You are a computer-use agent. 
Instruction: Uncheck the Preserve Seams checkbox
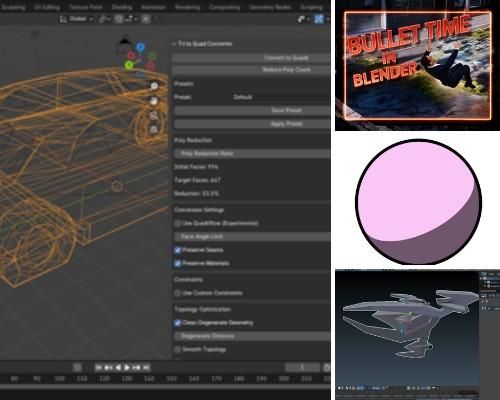(178, 250)
